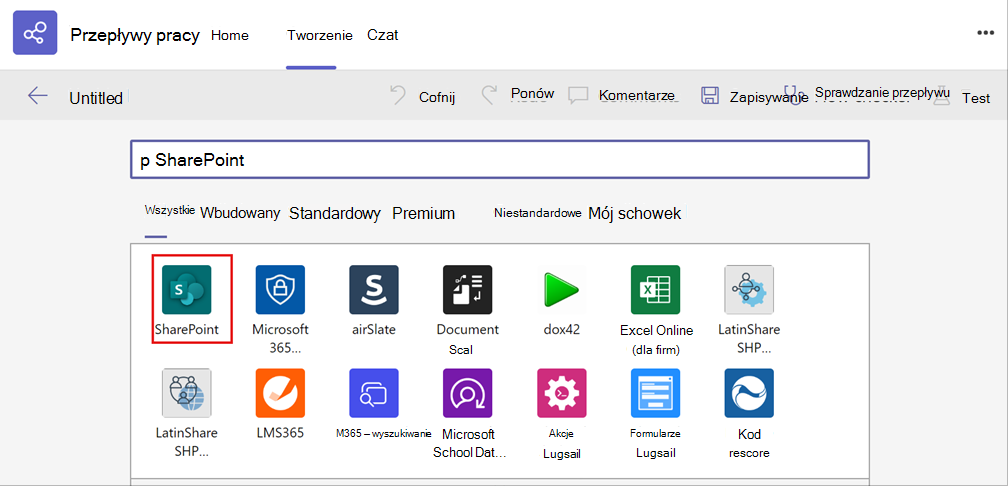The image size is (1008, 486).
Task: Click the Przepływy pracy app icon
Action: tap(35, 33)
